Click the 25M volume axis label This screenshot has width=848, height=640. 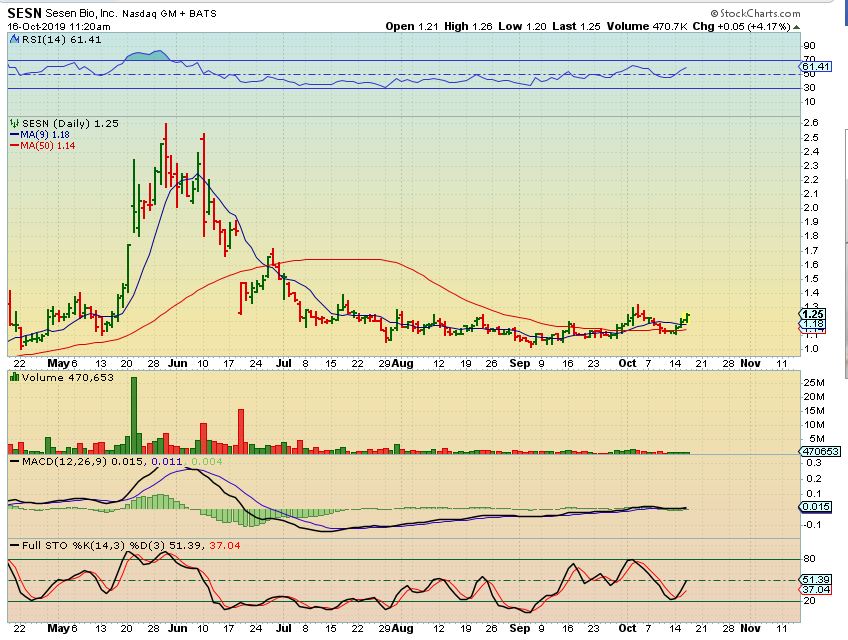click(x=813, y=383)
